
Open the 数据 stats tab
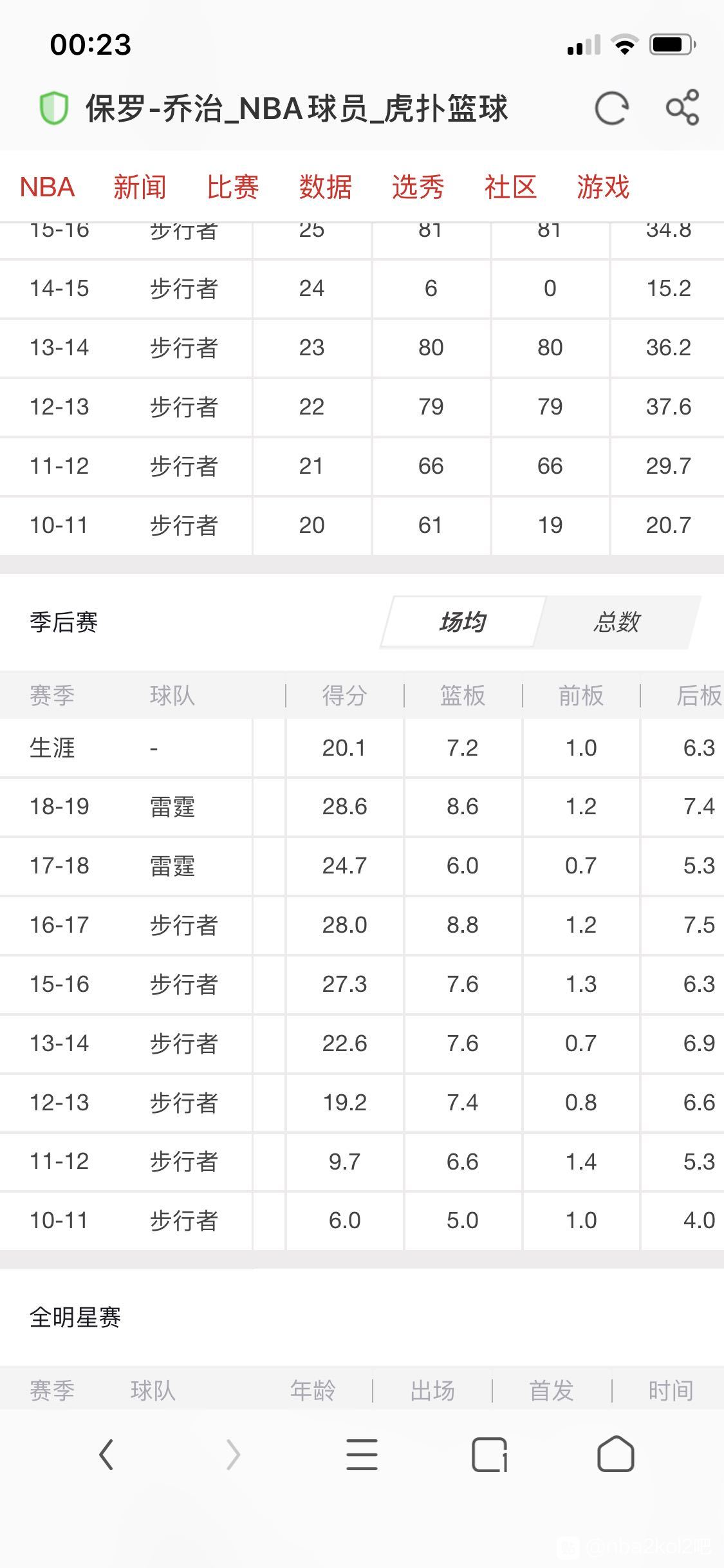[x=325, y=187]
